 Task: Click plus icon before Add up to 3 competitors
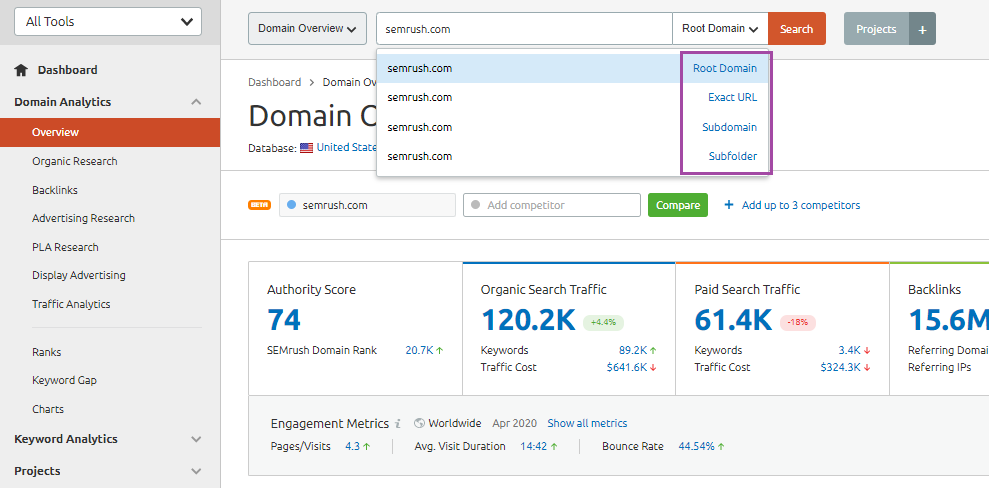tap(729, 205)
